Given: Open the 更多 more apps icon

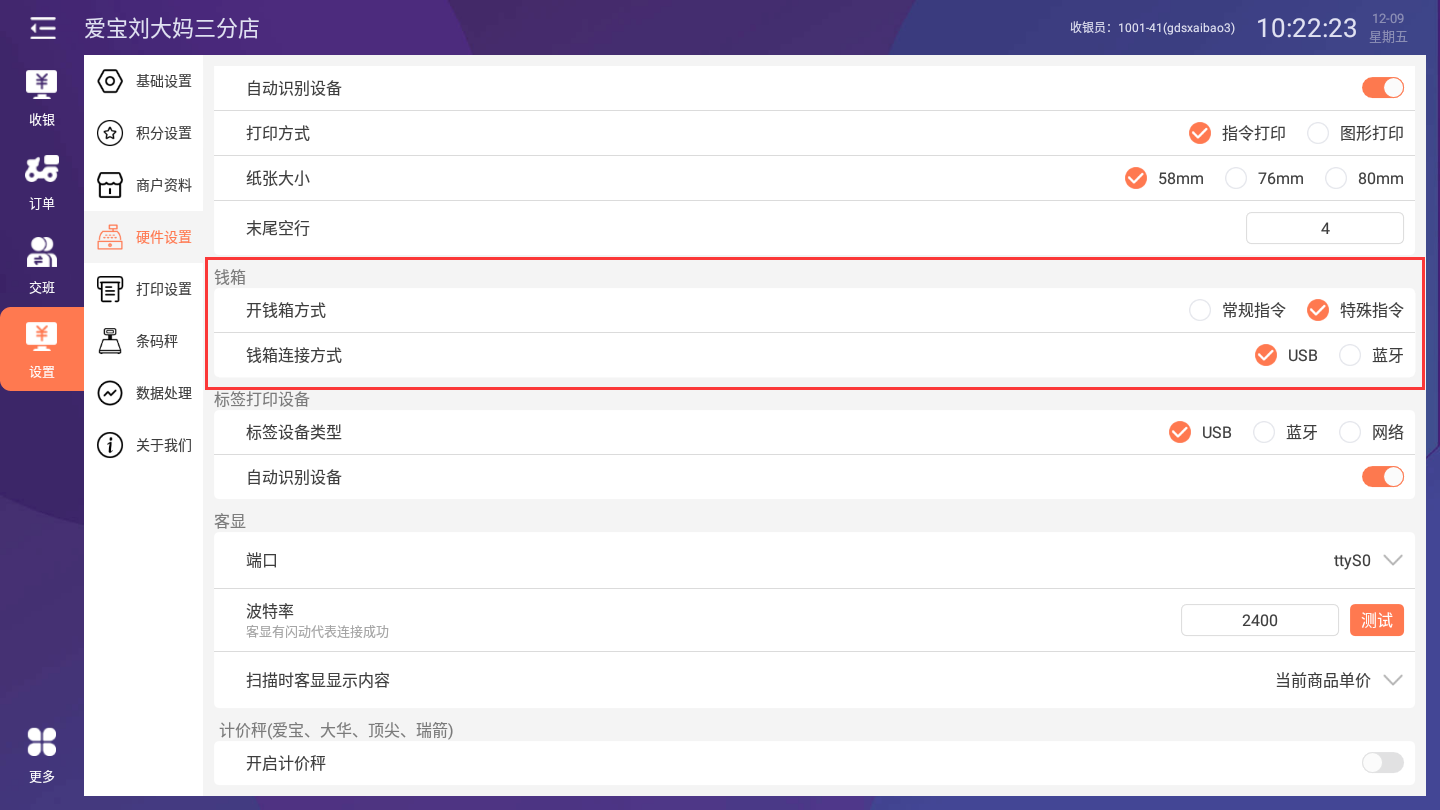Looking at the screenshot, I should 42,741.
